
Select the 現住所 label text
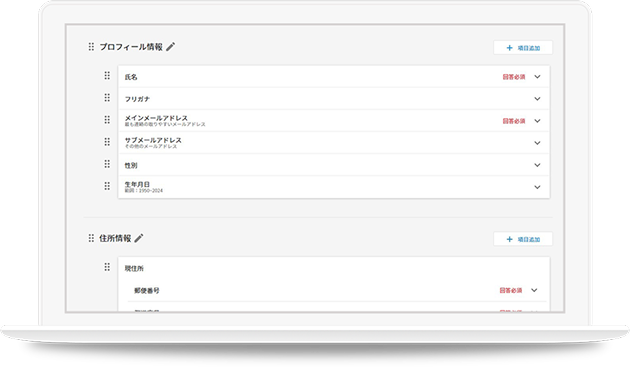tap(134, 268)
